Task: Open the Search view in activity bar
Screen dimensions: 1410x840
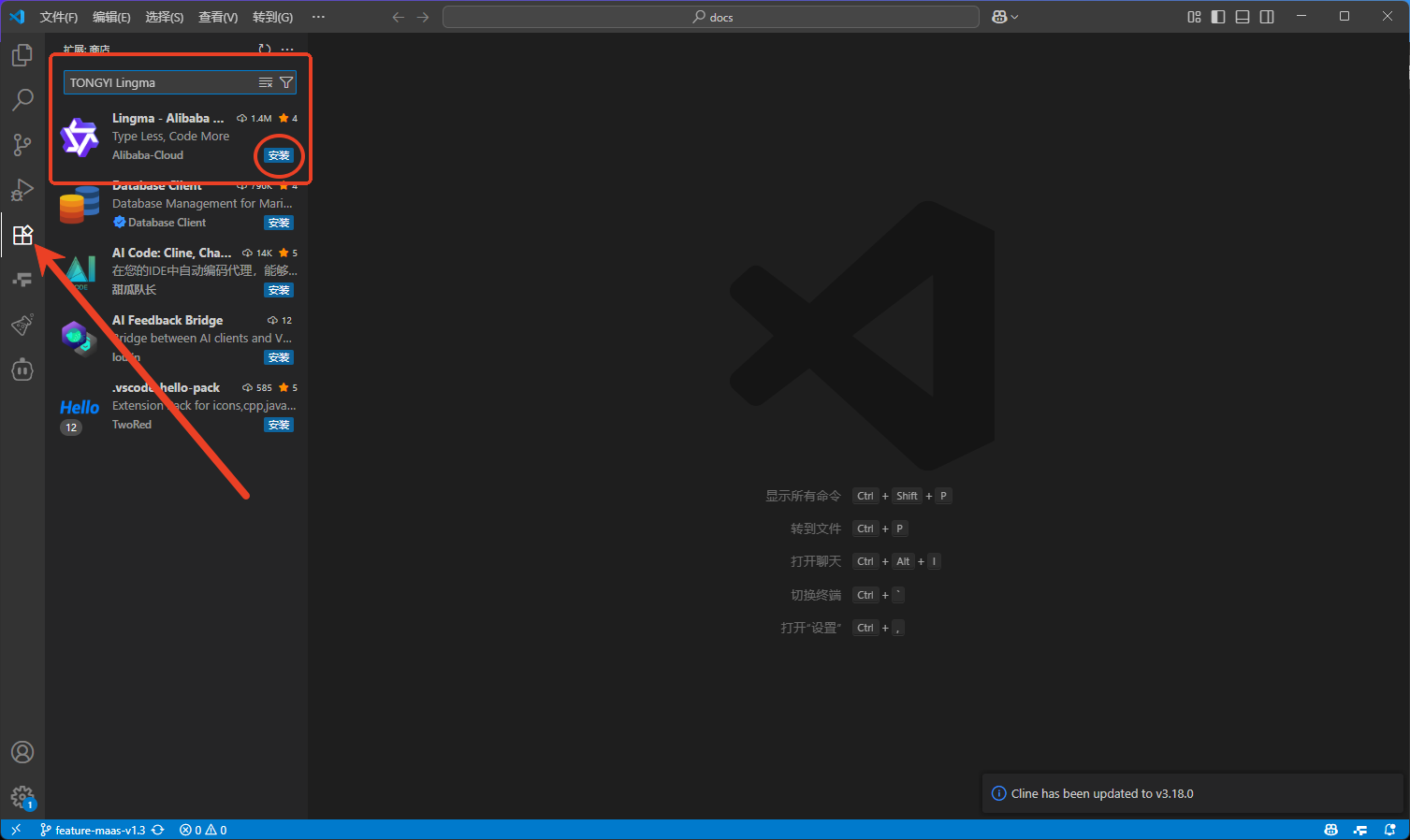Action: (x=22, y=99)
